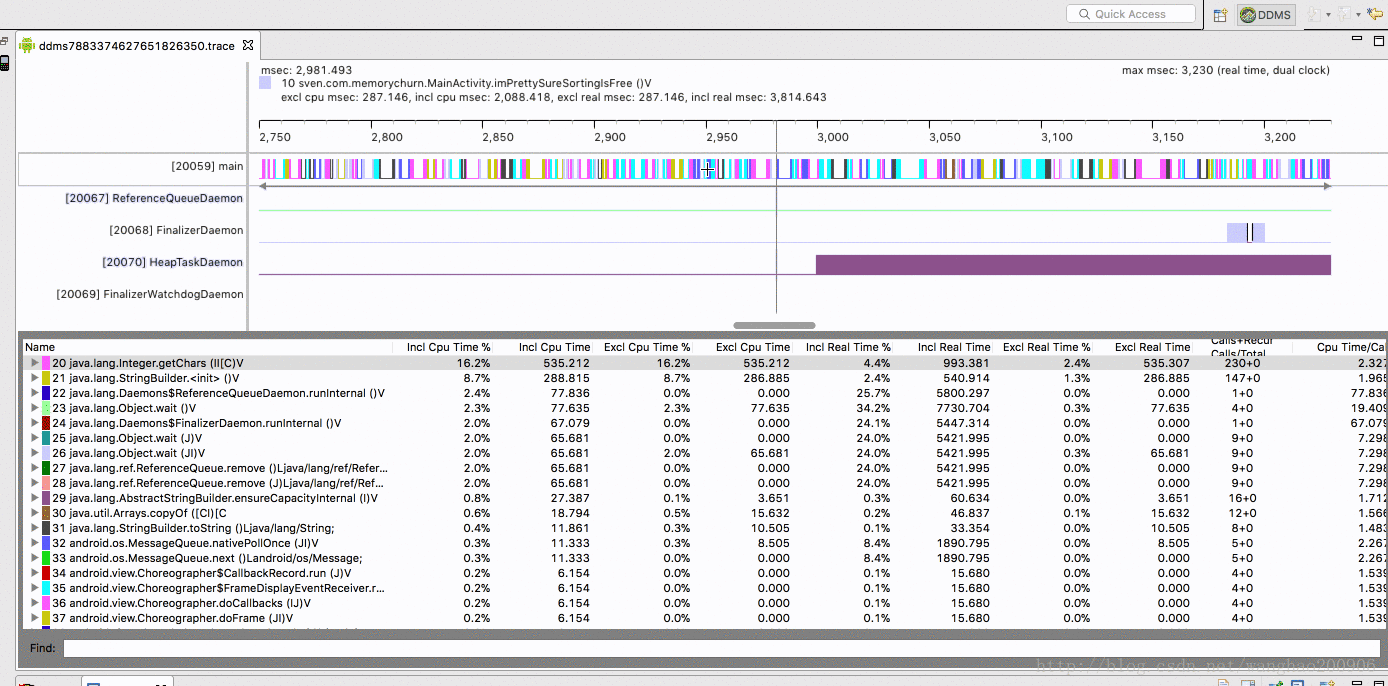Select 36 Choreographer.doCallbacks row
The image size is (1388, 686).
(704, 603)
